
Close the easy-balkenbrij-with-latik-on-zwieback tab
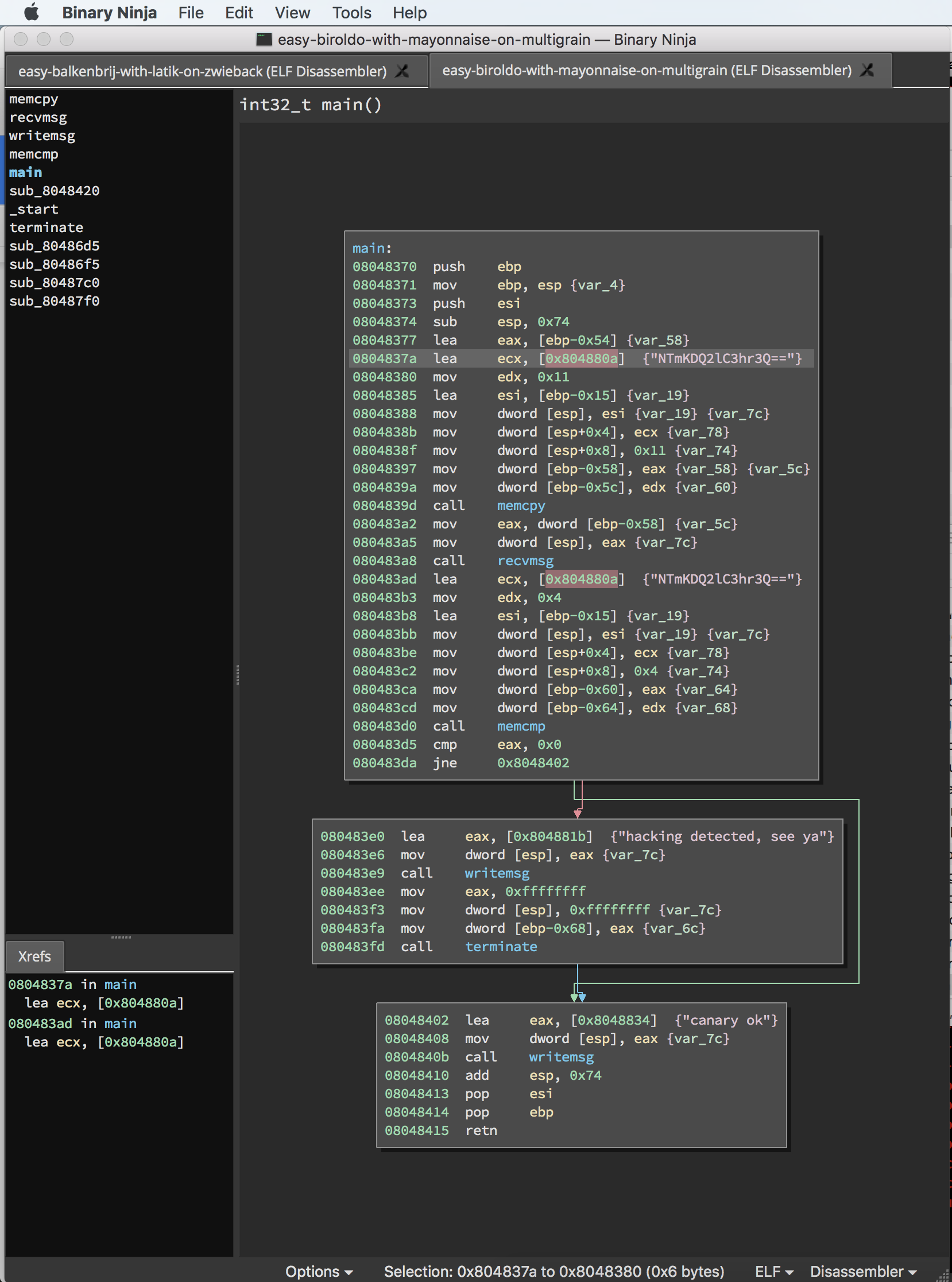coord(403,71)
